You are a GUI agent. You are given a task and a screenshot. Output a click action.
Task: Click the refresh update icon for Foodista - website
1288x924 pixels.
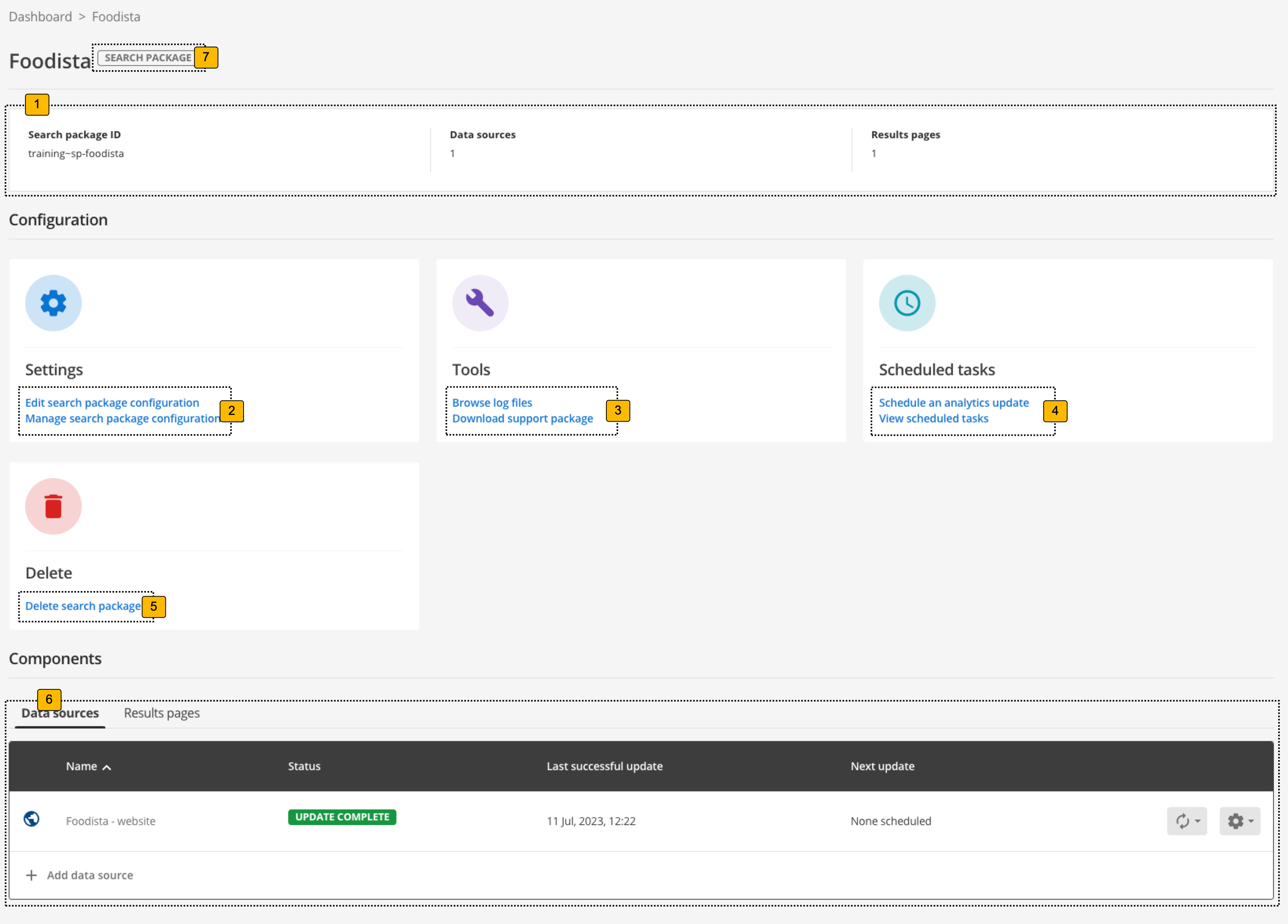click(x=1183, y=821)
